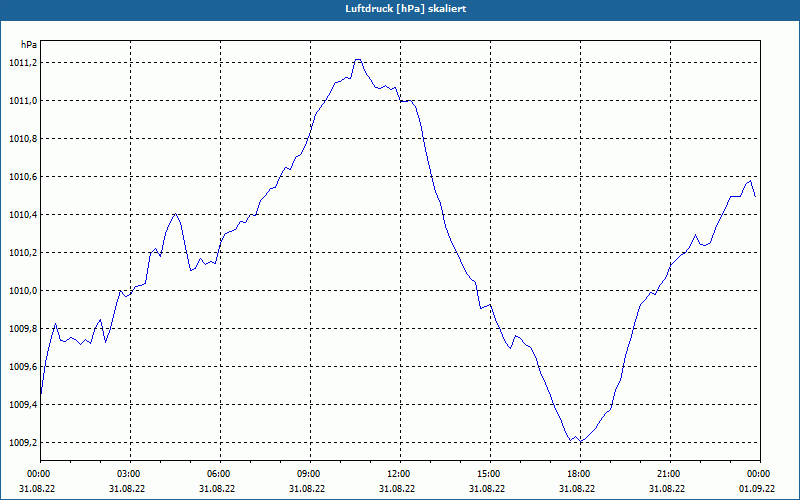Click the 03:00 time axis label
The width and height of the screenshot is (800, 500).
131,474
